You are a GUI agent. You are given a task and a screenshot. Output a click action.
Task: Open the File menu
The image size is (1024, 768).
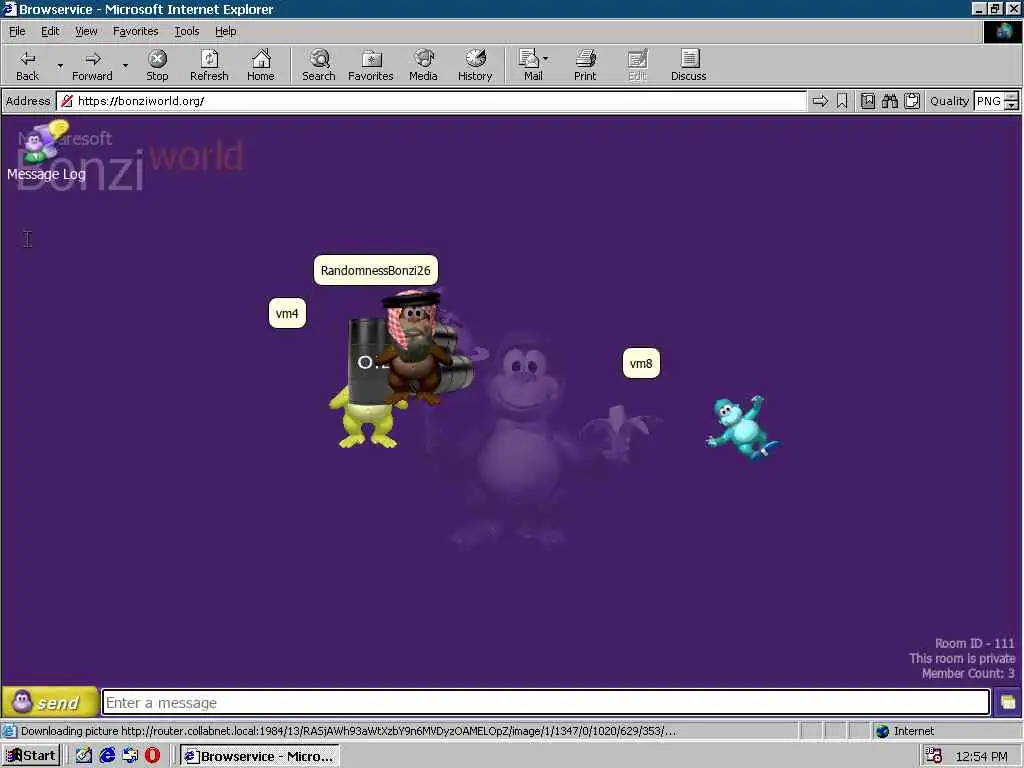(17, 31)
